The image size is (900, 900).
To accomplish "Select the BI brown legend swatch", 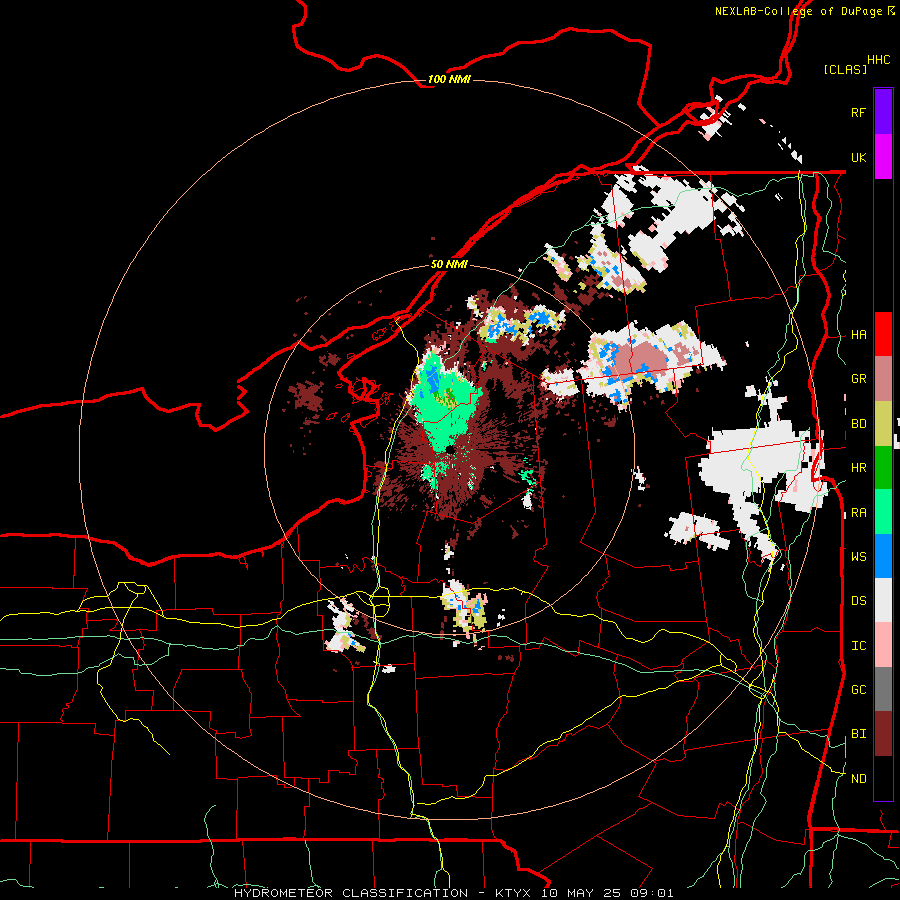I will tap(883, 734).
